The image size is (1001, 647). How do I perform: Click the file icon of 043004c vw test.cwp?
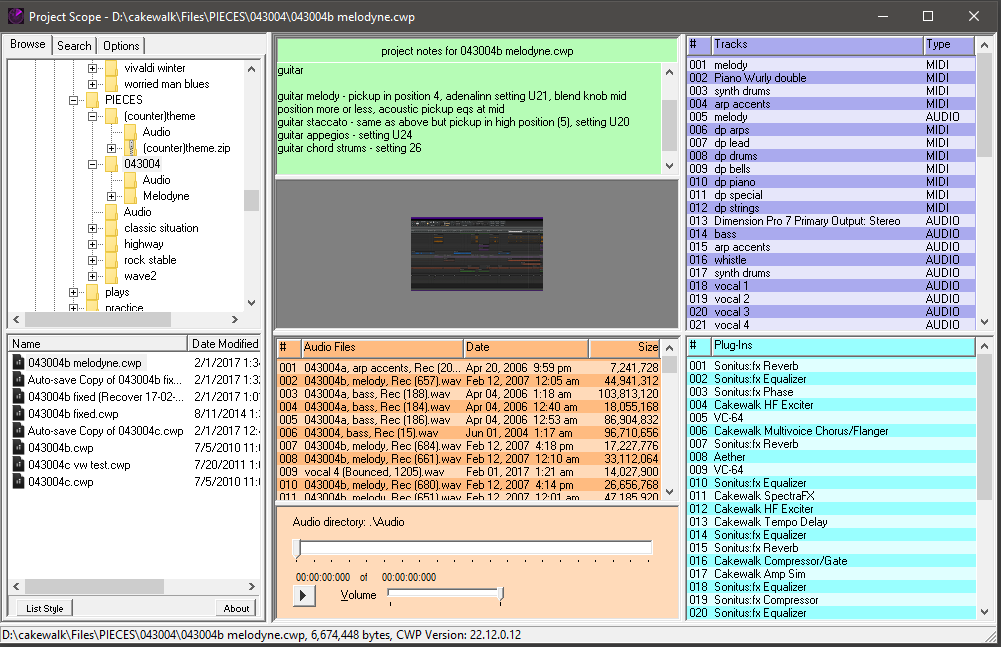coord(18,464)
